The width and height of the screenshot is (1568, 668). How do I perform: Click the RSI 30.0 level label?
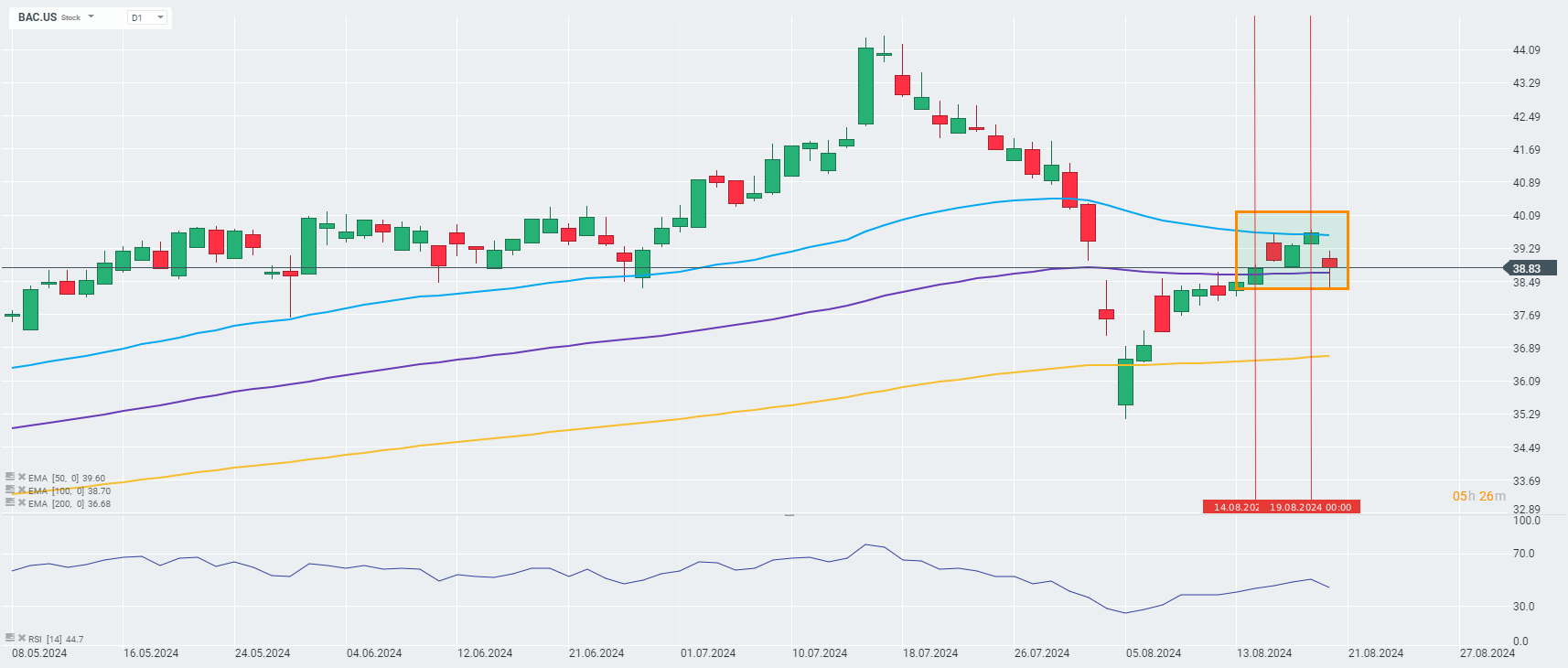pos(1523,607)
